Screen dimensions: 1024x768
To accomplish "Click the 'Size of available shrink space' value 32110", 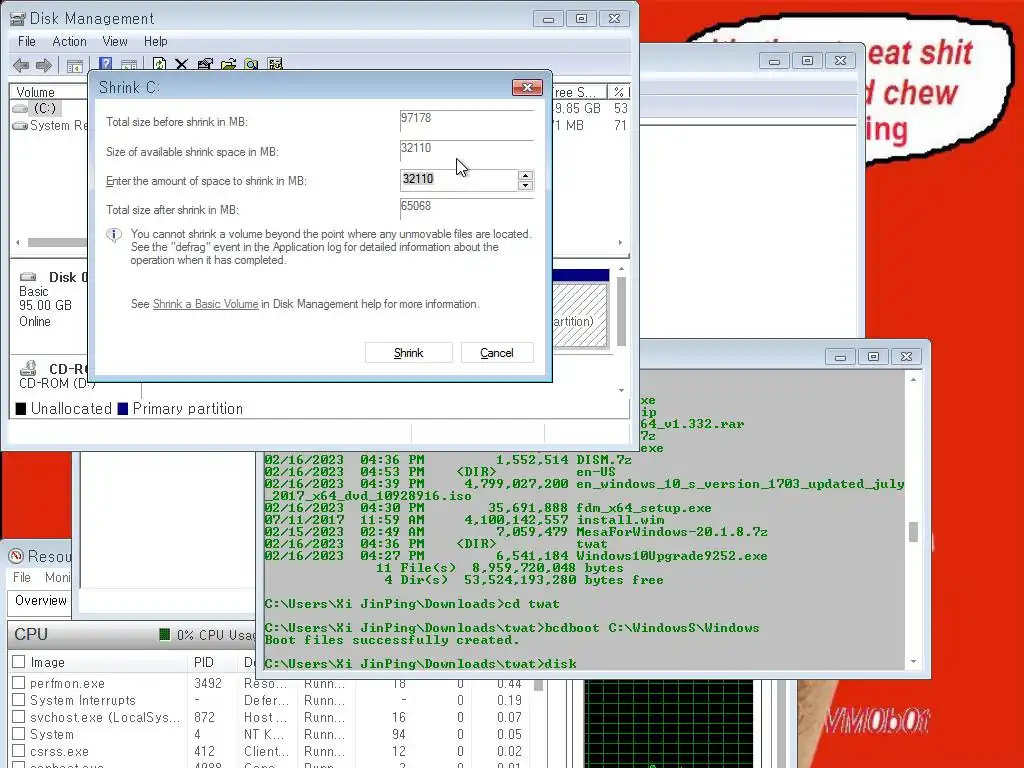I will pos(415,148).
